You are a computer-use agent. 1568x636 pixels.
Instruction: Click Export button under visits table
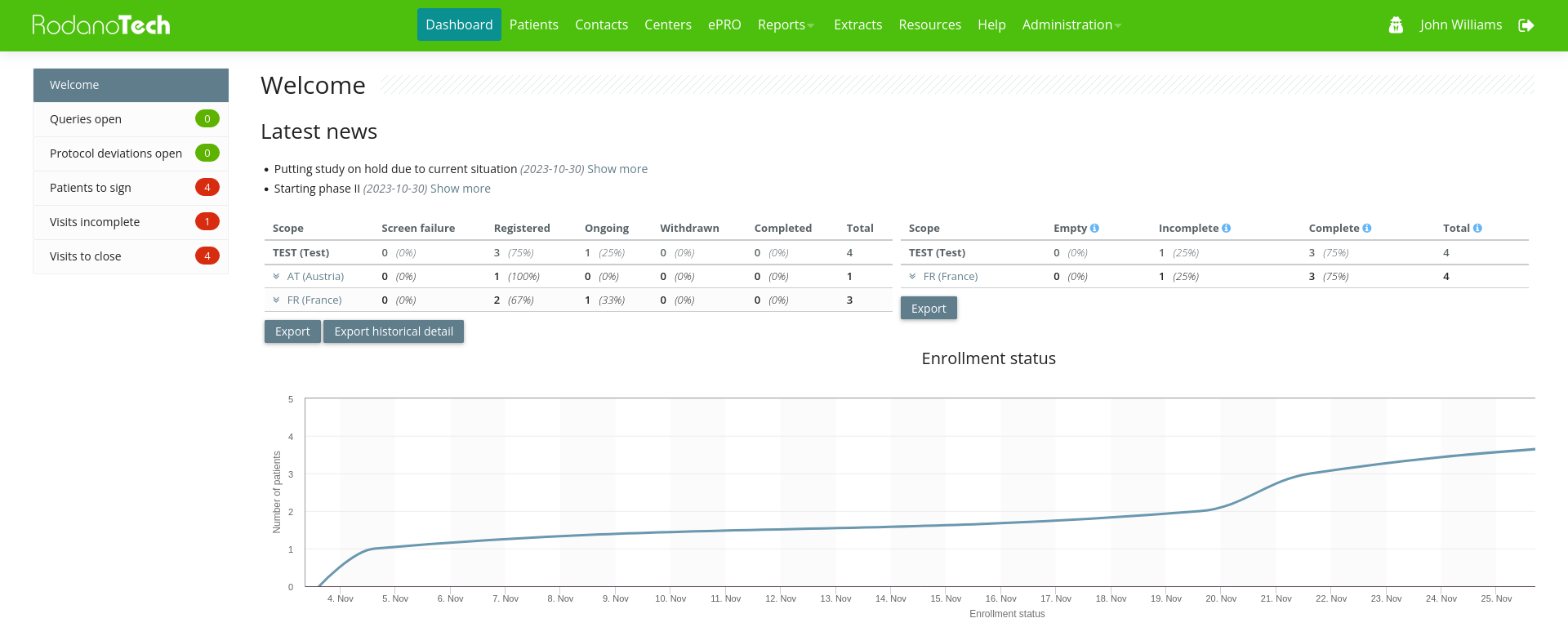pos(929,309)
